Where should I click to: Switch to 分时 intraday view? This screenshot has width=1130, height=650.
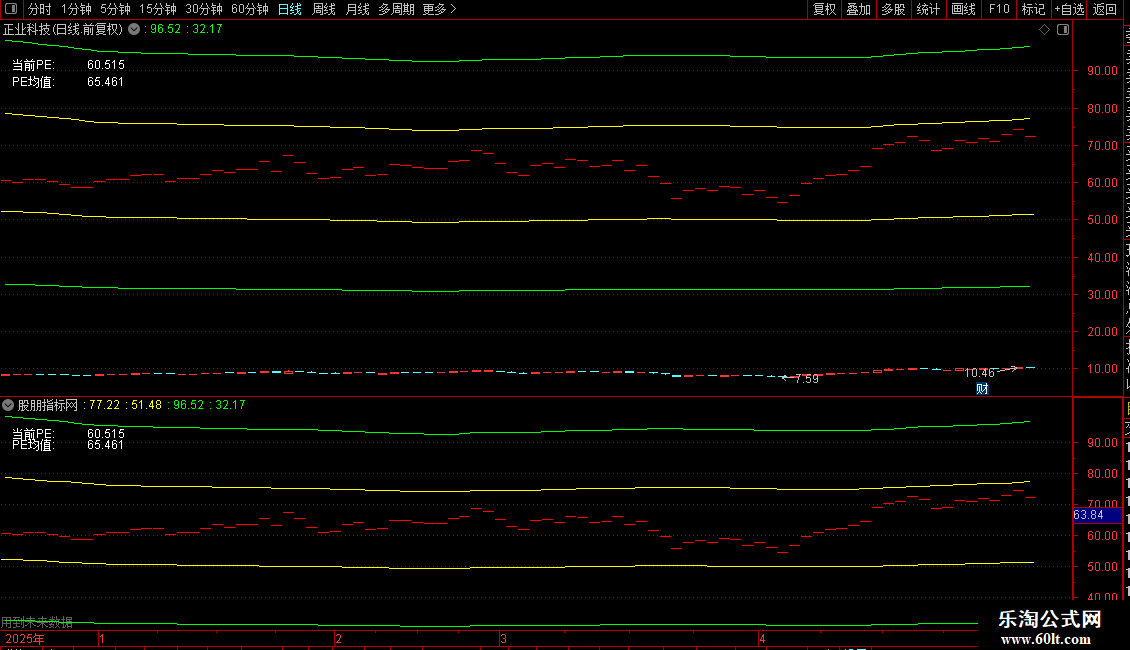pos(40,9)
